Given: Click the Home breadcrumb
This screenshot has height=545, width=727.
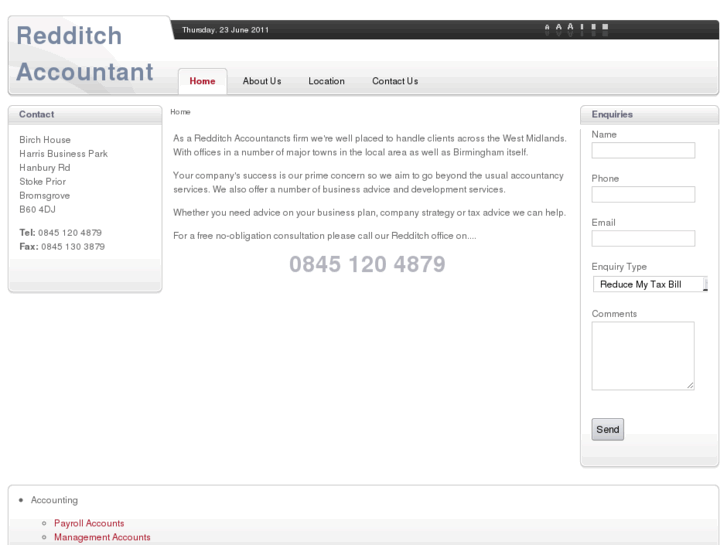Looking at the screenshot, I should [x=180, y=112].
